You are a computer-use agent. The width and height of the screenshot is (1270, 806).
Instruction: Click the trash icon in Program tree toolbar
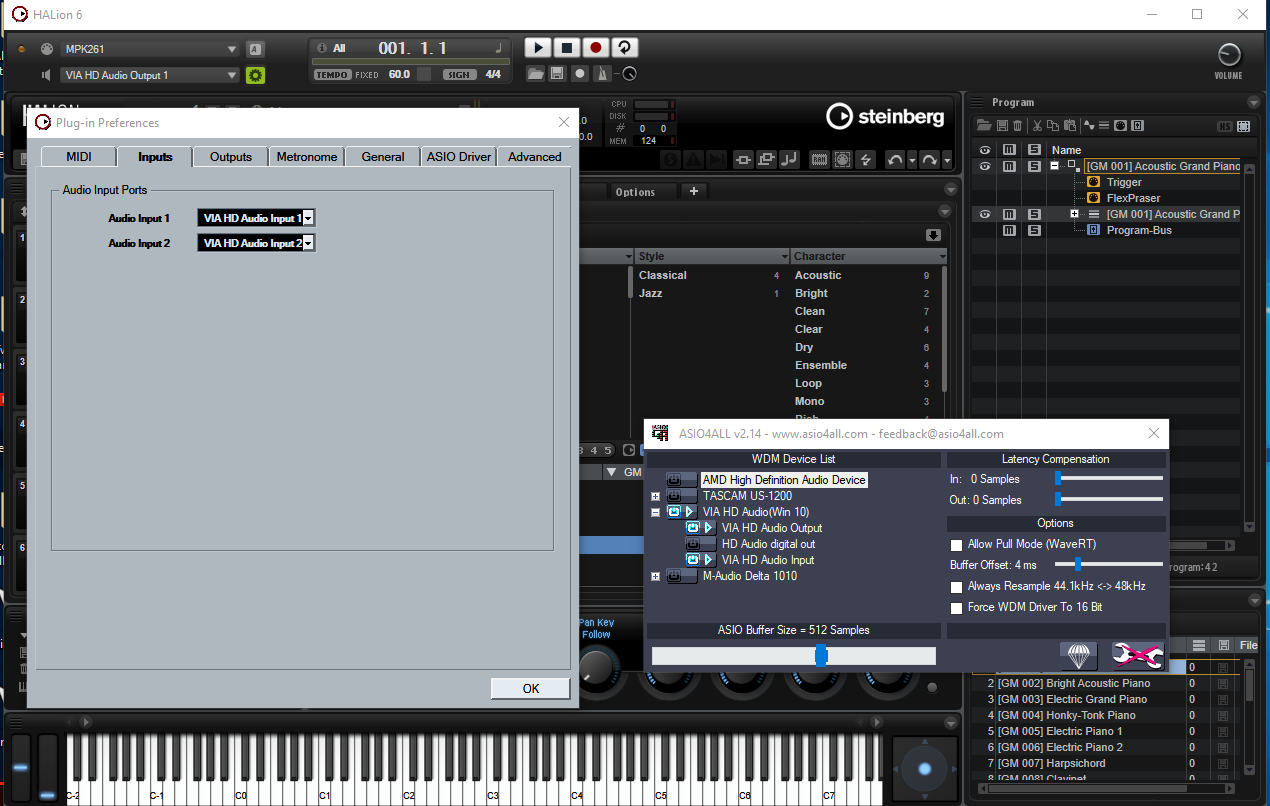pos(1017,126)
